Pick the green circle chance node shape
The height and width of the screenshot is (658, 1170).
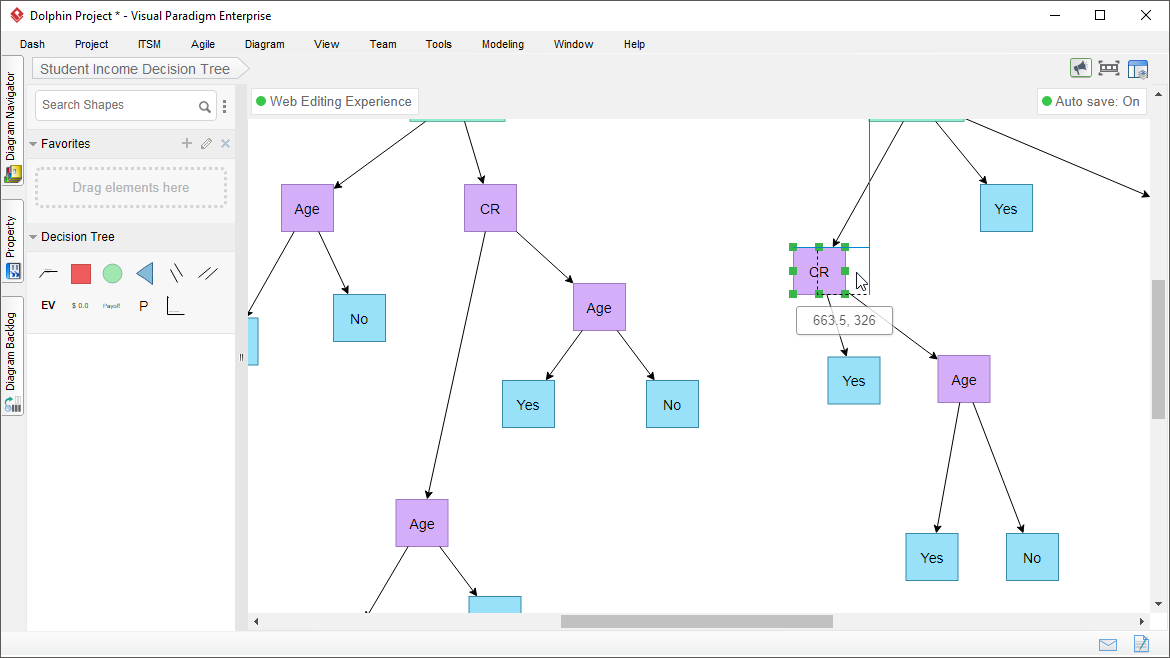click(113, 274)
